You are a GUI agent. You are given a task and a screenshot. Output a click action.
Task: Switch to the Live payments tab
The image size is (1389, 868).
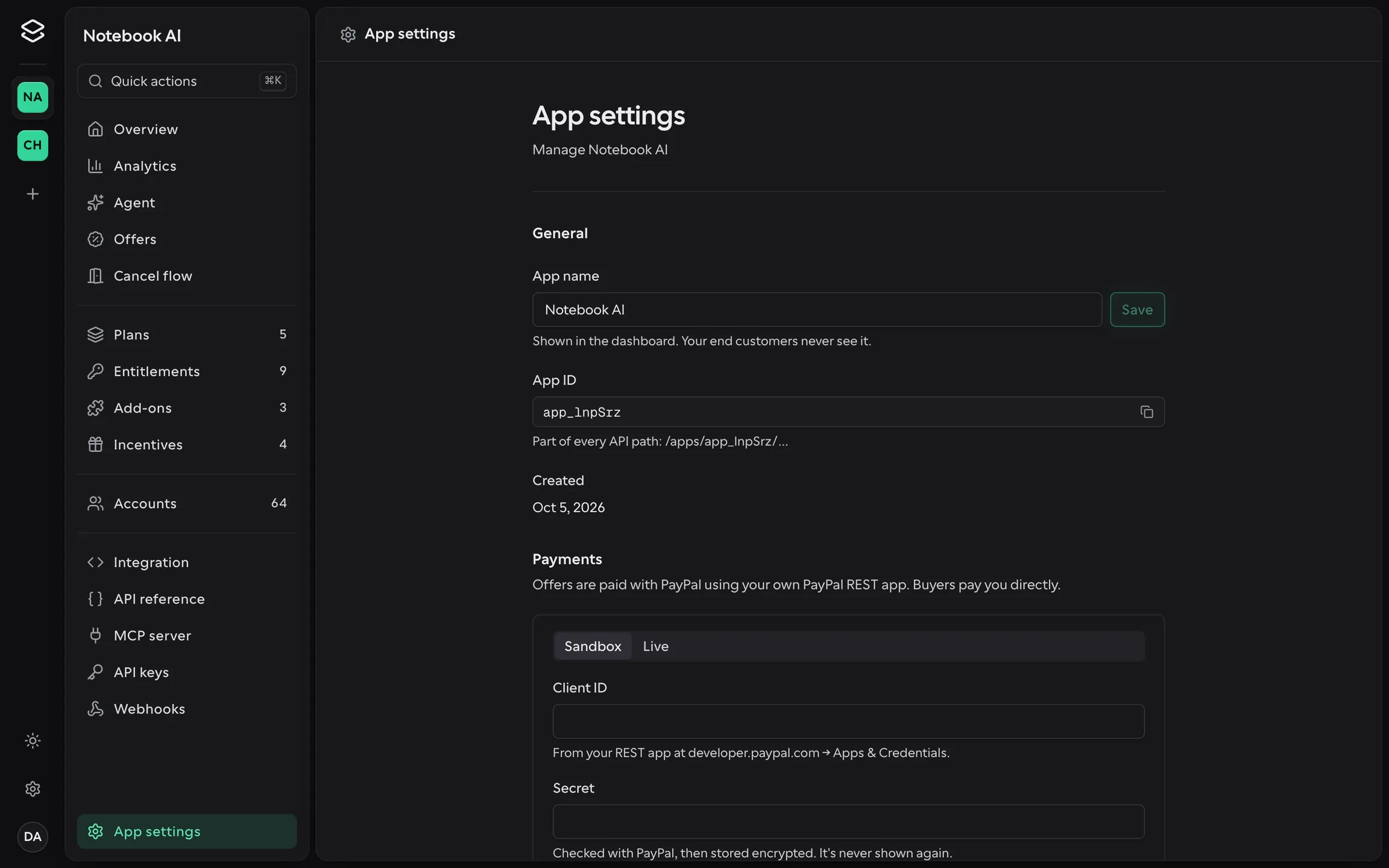click(655, 646)
